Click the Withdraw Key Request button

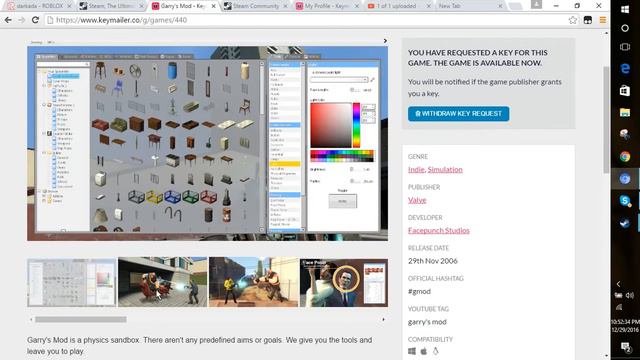pyautogui.click(x=458, y=113)
